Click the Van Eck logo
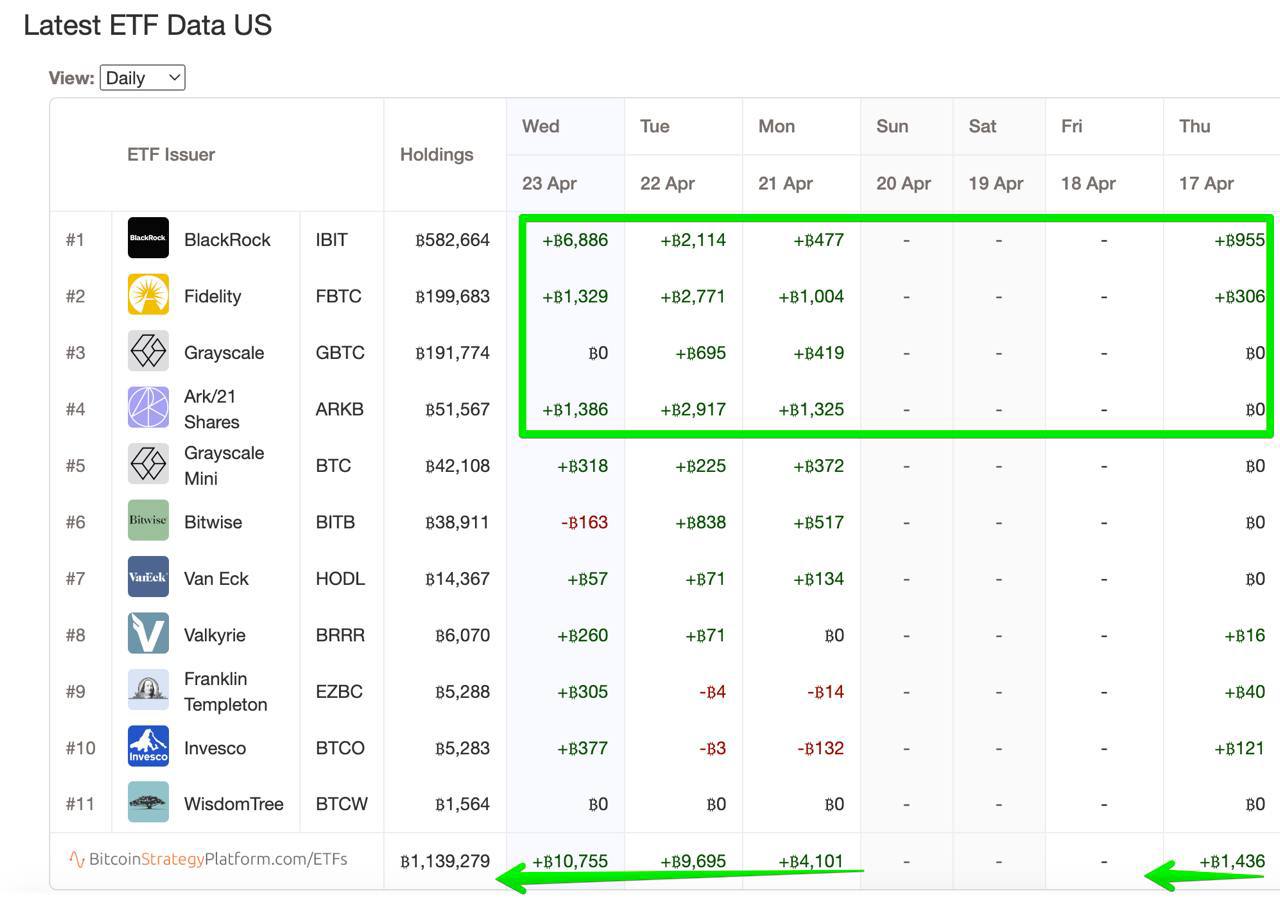Screen dimensions: 1280x897 click(x=148, y=577)
